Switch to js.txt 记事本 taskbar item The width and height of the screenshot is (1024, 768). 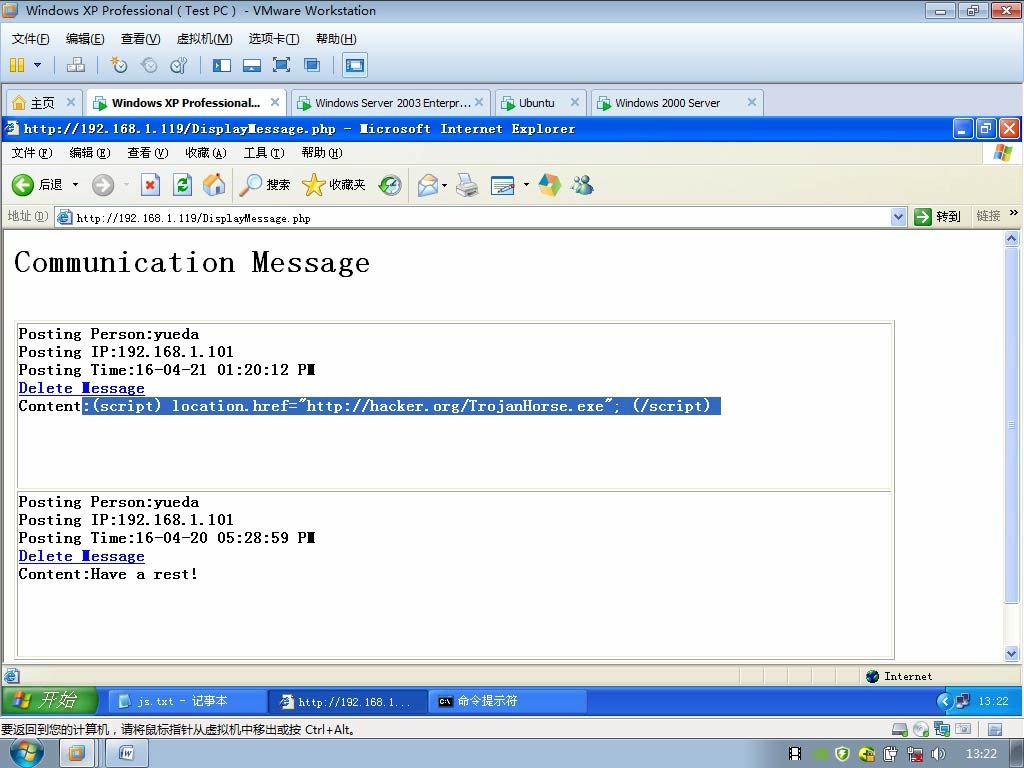click(187, 701)
